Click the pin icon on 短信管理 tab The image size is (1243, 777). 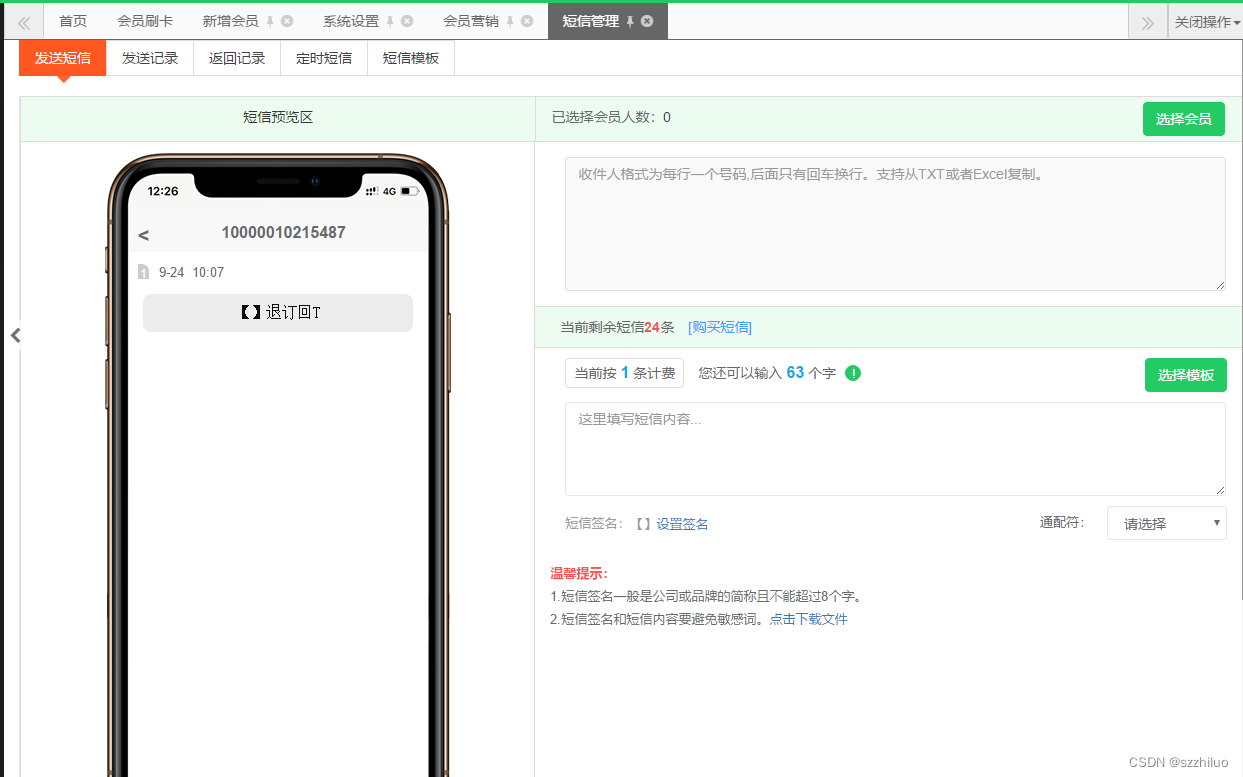[632, 21]
